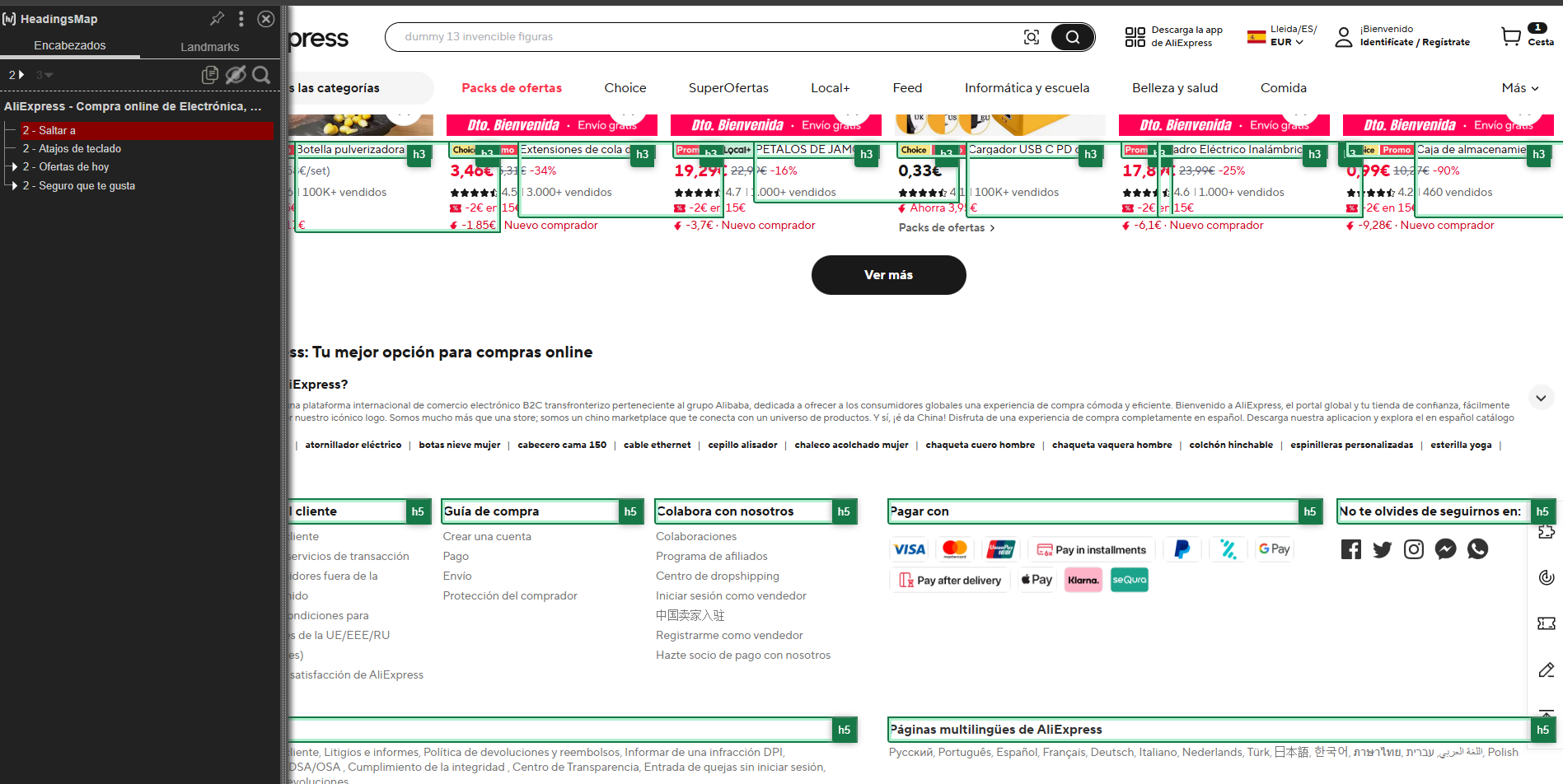This screenshot has height=784, width=1563.
Task: Switch to the Landmarks tab
Action: click(x=209, y=47)
